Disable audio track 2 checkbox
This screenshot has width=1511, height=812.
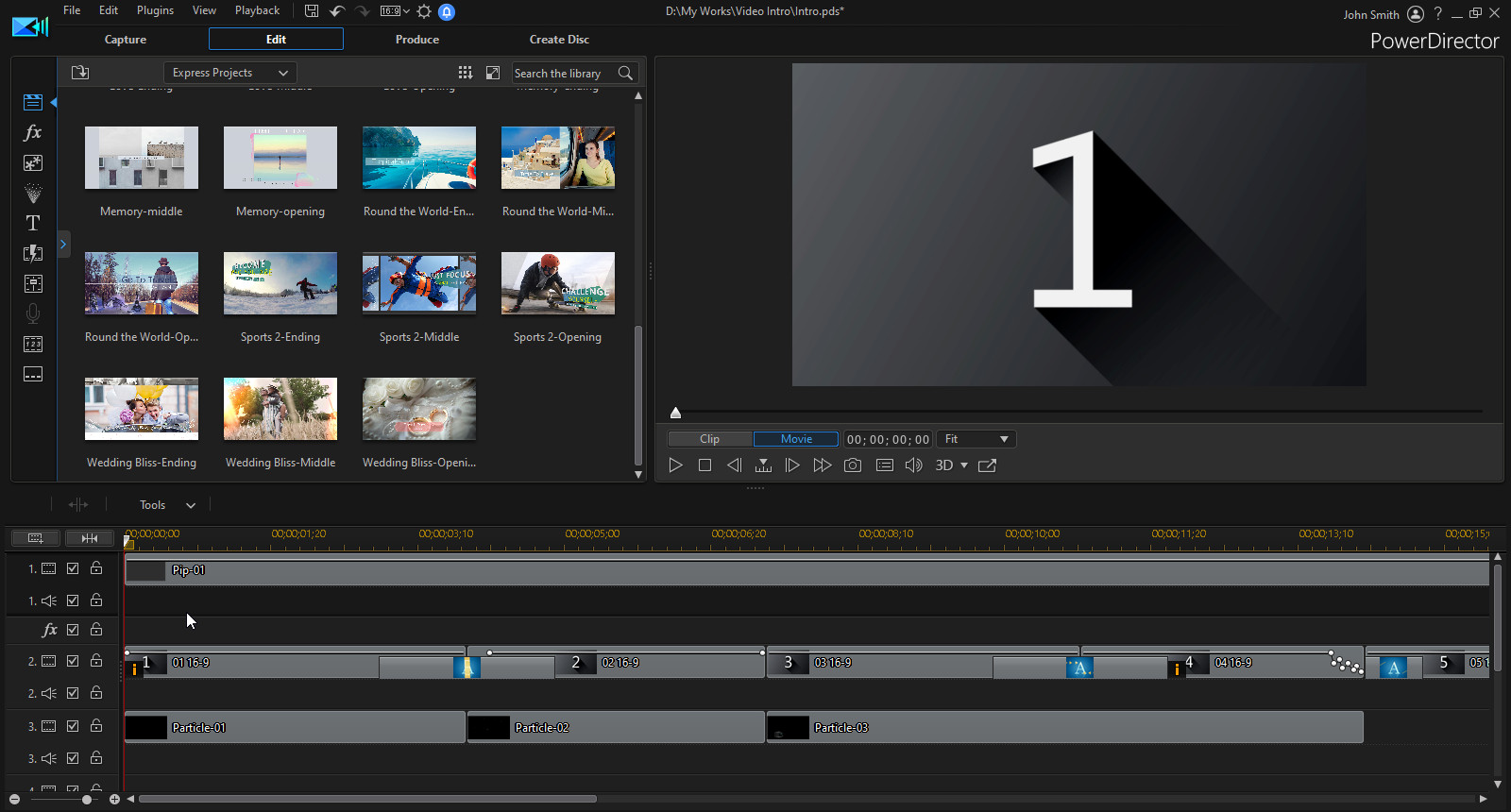[x=73, y=693]
